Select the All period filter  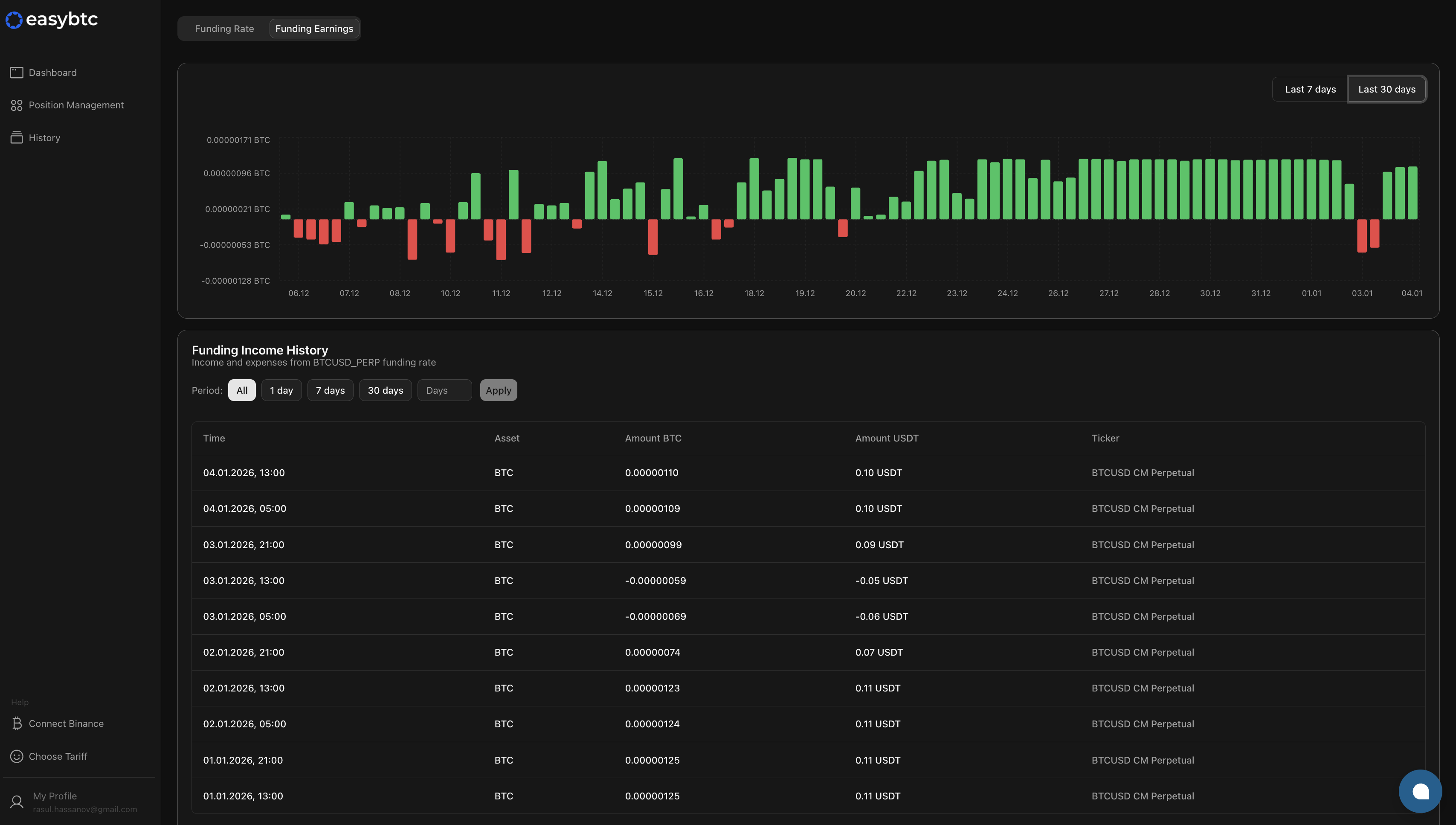(x=242, y=390)
